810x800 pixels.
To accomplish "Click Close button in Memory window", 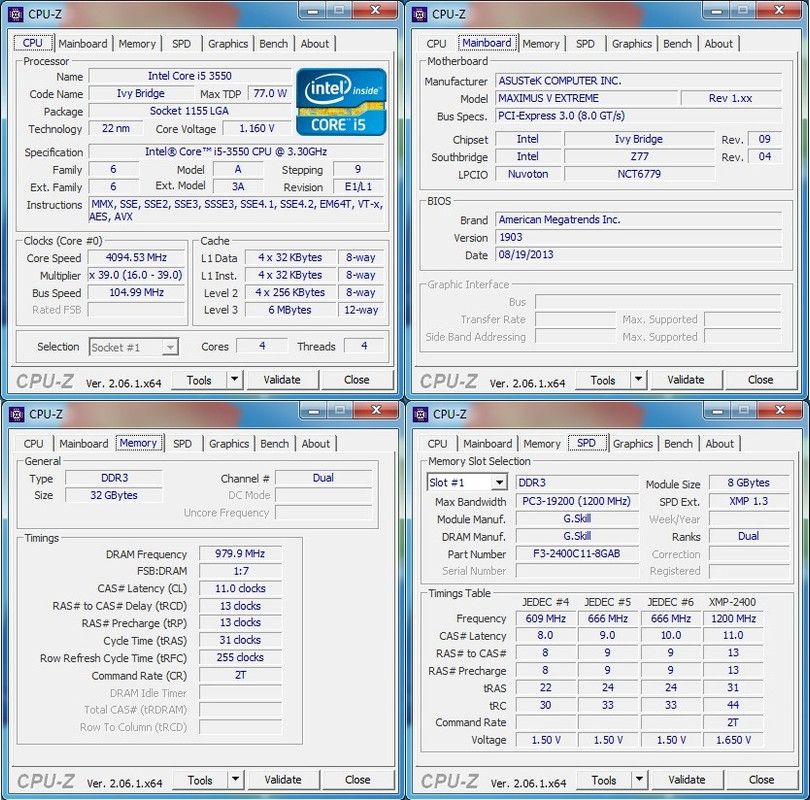I will [x=357, y=779].
